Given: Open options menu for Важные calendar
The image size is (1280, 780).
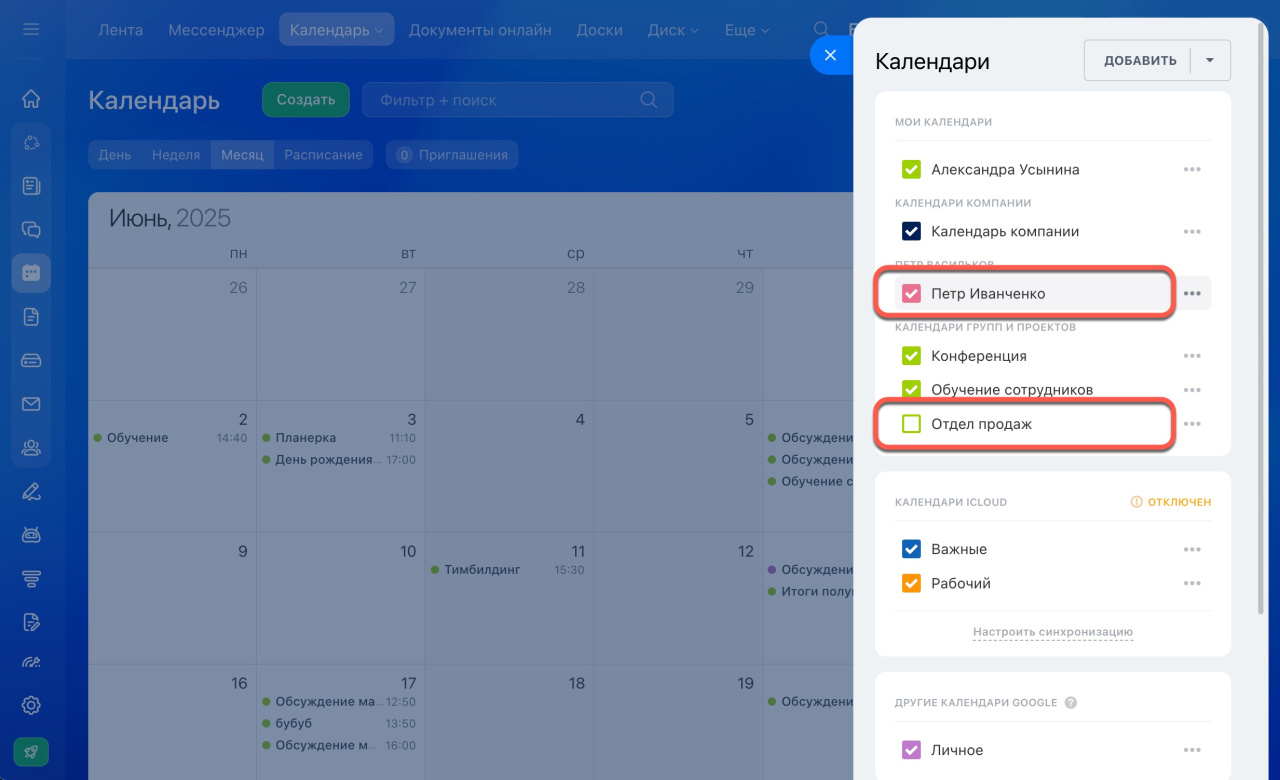Looking at the screenshot, I should click(1192, 550).
